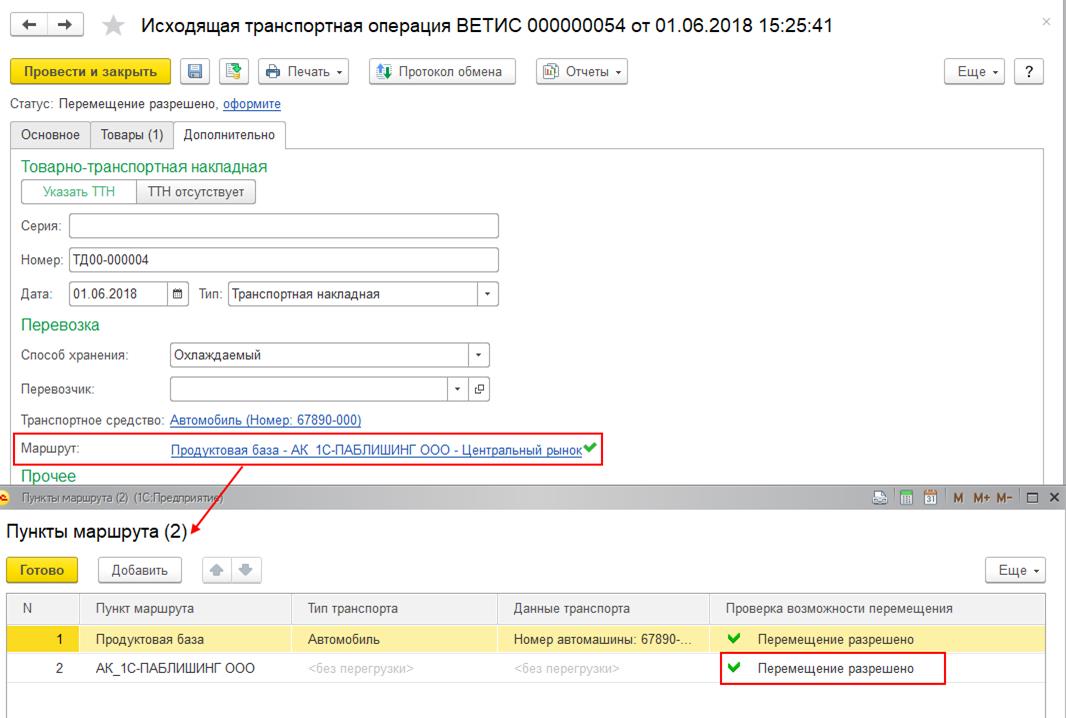The height and width of the screenshot is (718, 1066).
Task: Open the Маршрут route link
Action: [x=376, y=450]
